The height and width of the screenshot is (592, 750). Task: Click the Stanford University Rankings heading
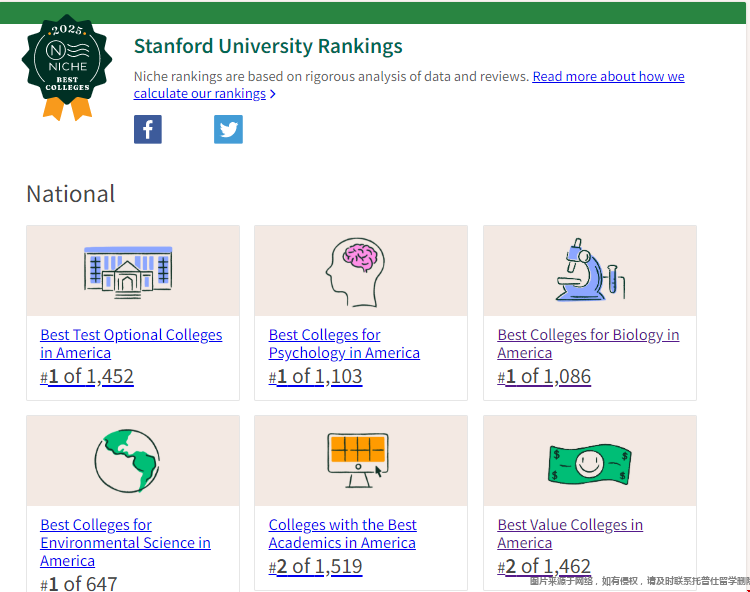pos(268,46)
